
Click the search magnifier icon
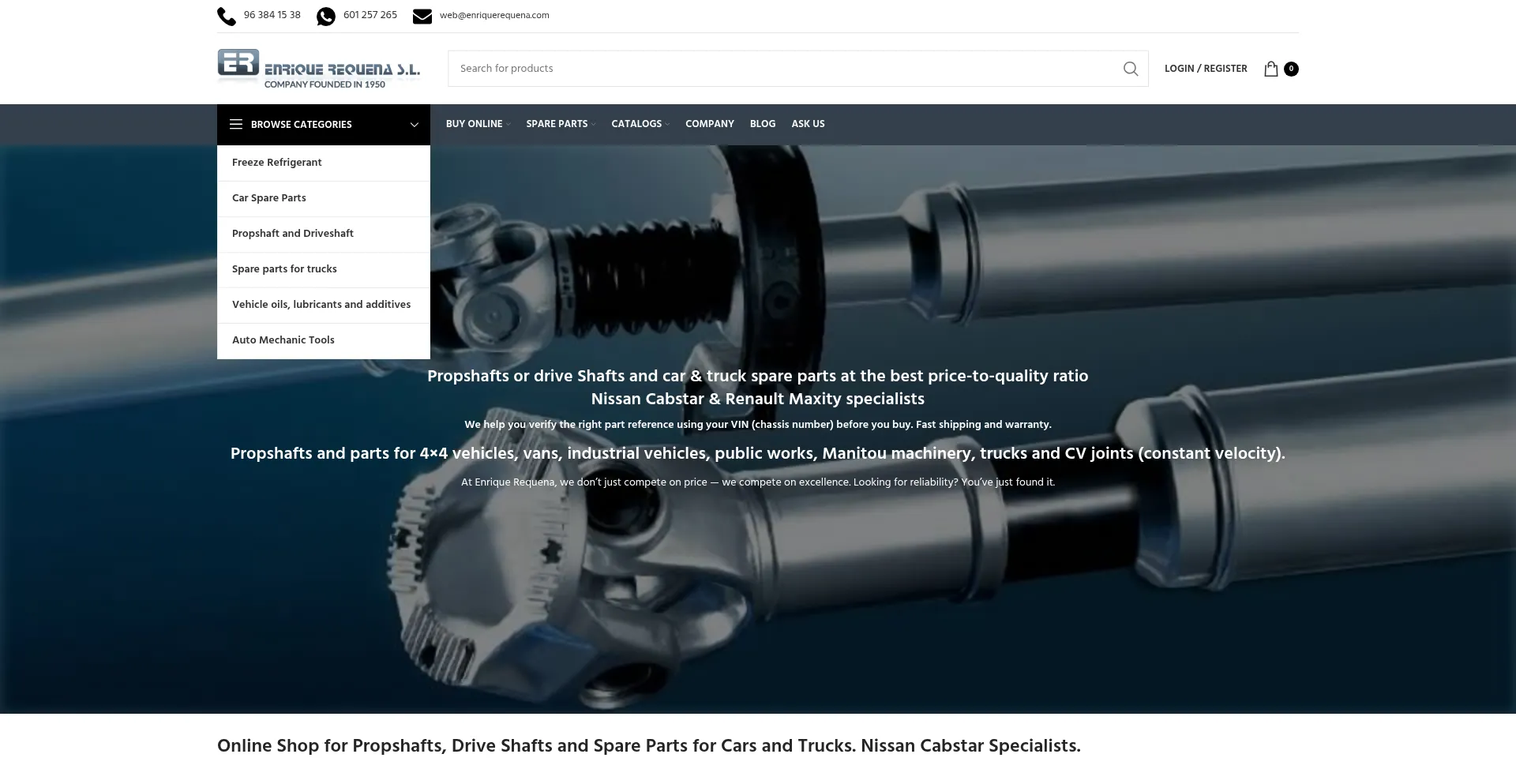pyautogui.click(x=1131, y=69)
